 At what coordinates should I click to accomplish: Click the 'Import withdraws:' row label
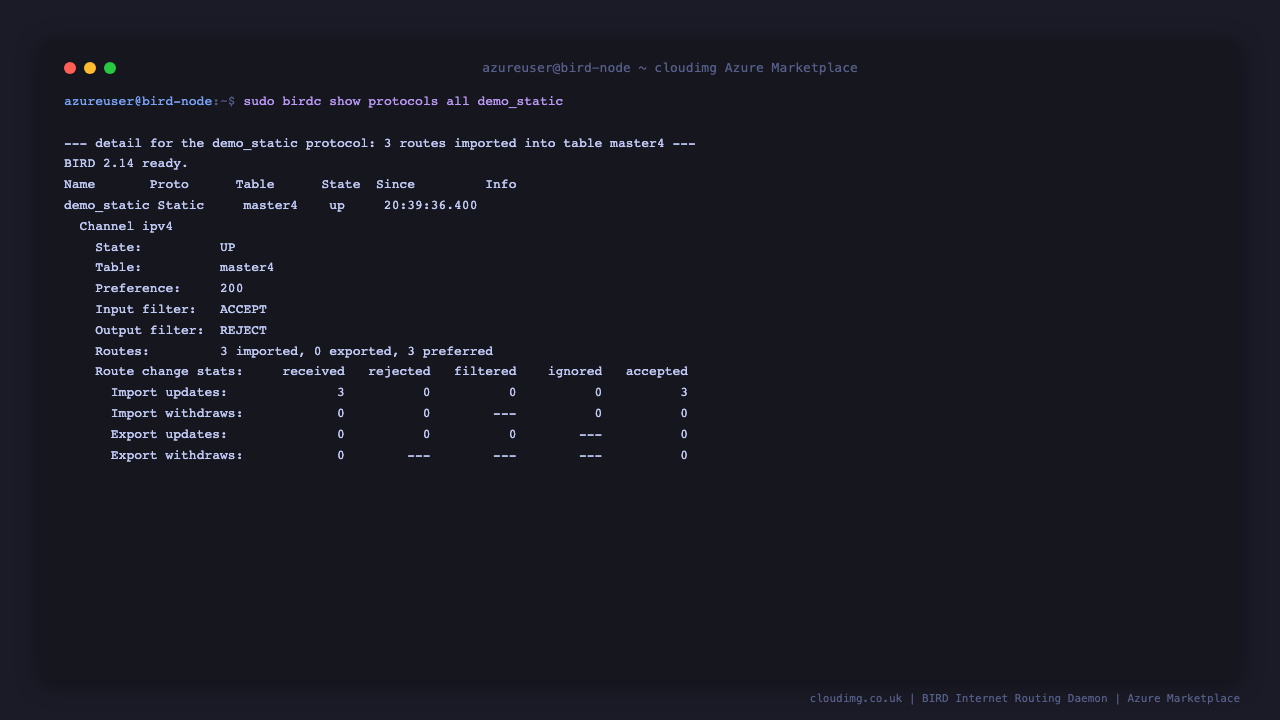point(177,413)
